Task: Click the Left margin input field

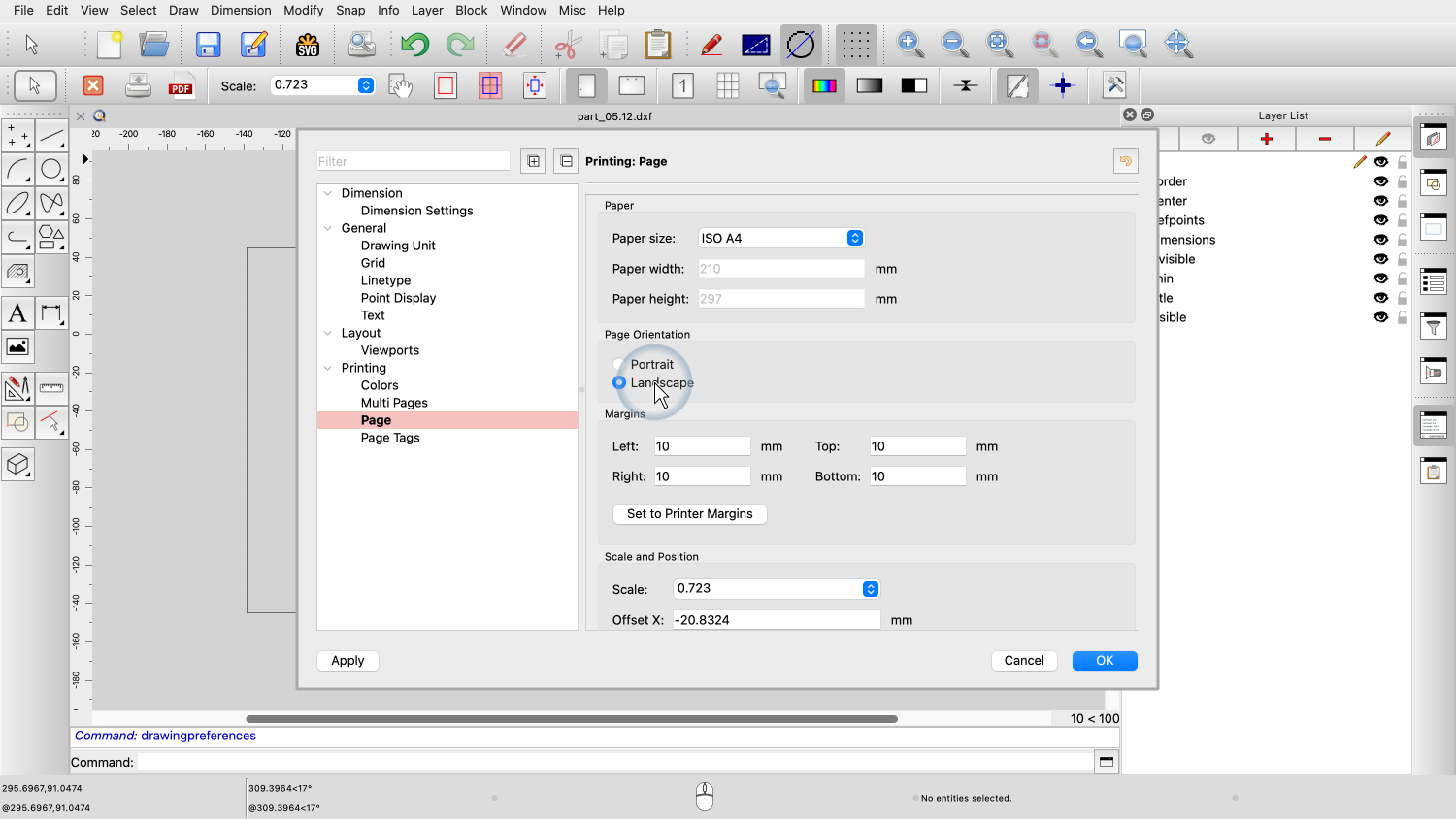Action: tap(701, 446)
